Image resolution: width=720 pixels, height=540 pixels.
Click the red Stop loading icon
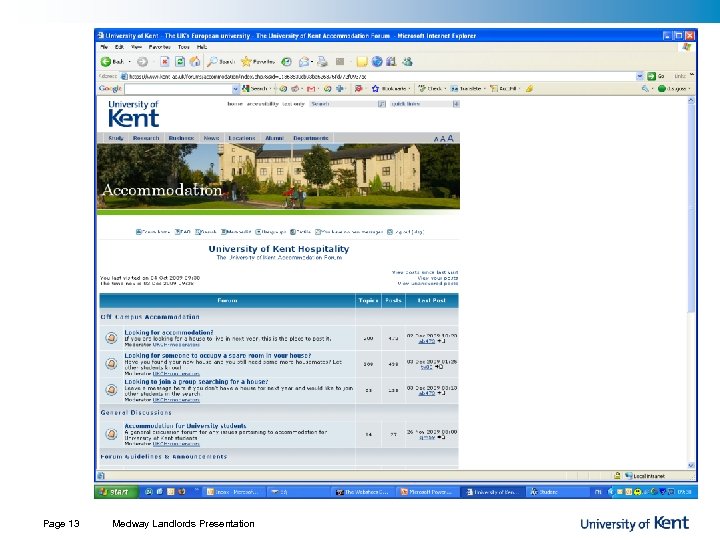click(x=165, y=62)
